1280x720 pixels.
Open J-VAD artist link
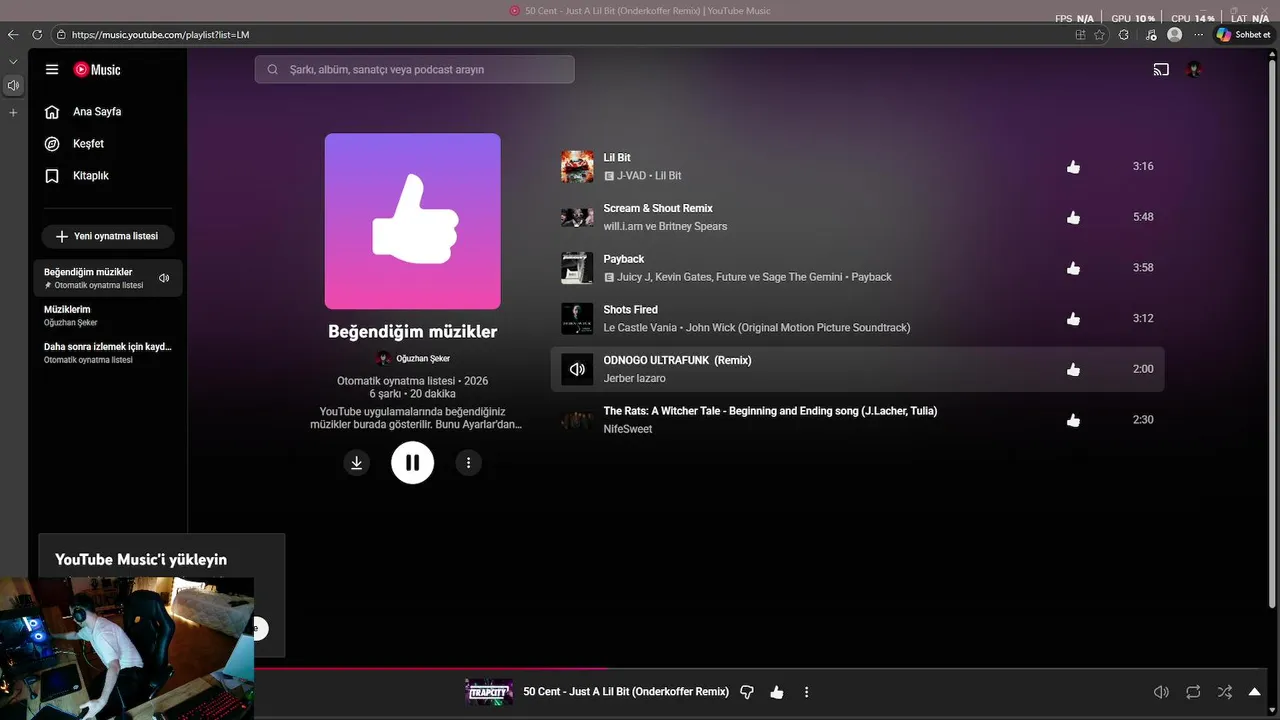tap(632, 176)
